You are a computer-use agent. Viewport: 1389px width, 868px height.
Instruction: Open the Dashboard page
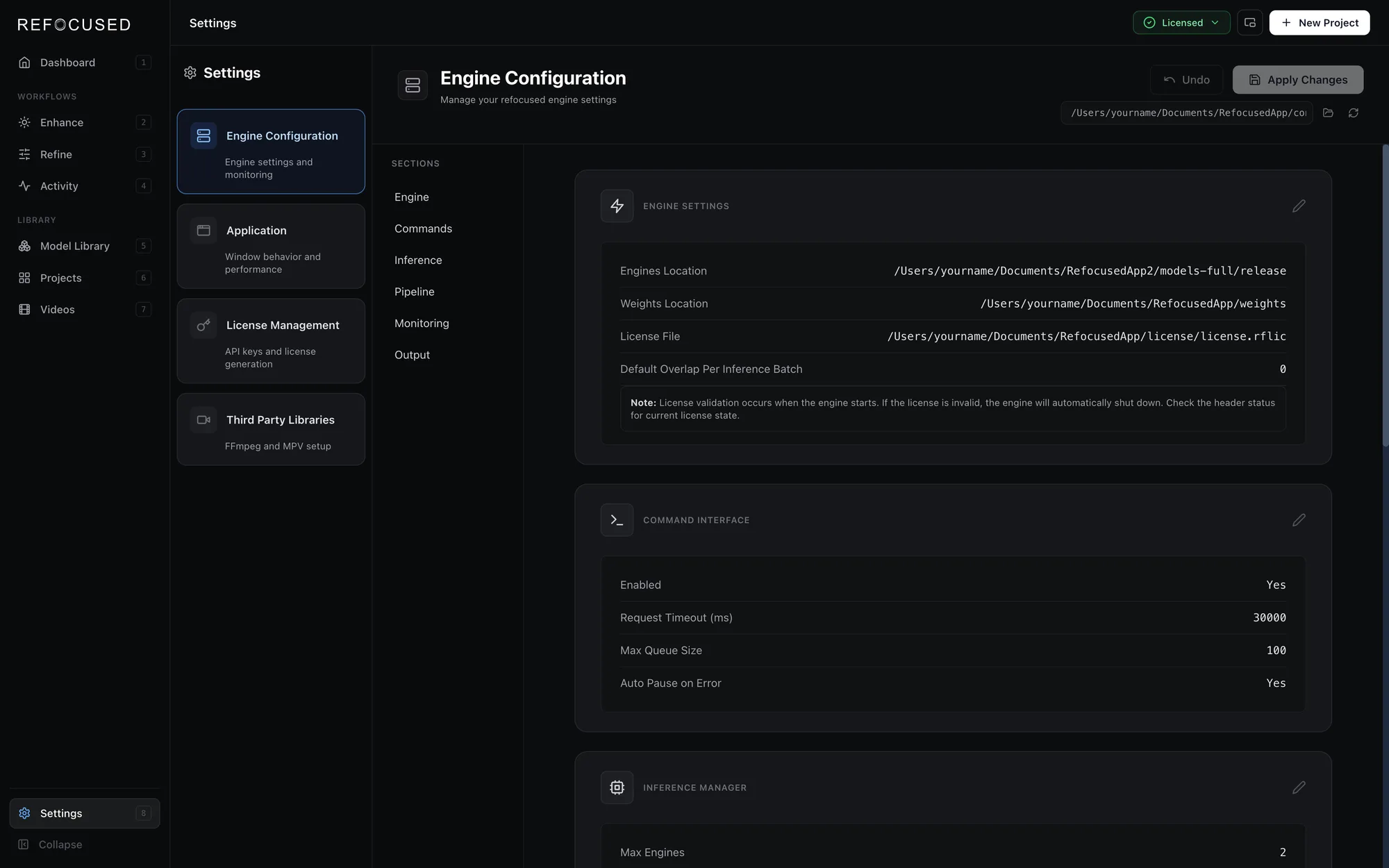point(85,62)
